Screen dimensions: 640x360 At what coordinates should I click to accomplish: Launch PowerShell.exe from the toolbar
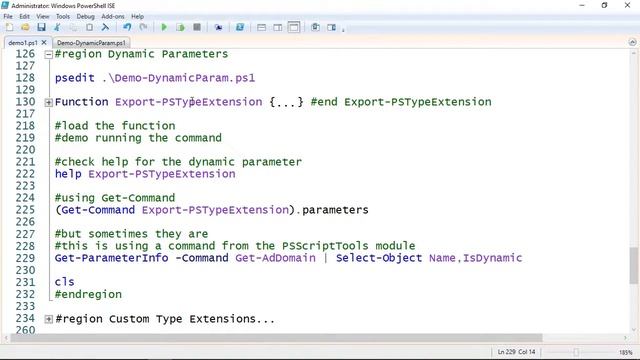(x=240, y=27)
